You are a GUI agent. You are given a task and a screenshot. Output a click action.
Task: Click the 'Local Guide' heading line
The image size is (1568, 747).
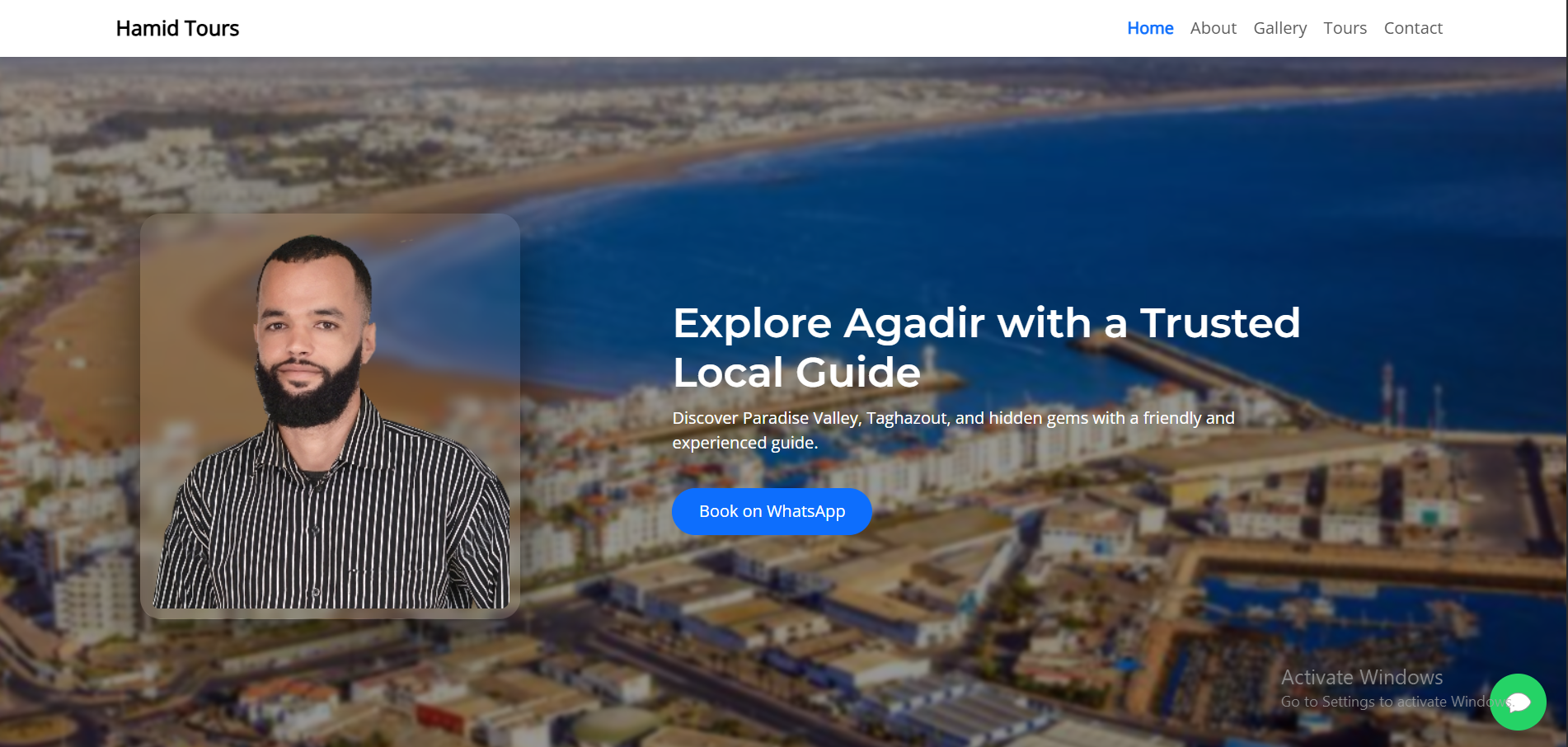tap(796, 372)
